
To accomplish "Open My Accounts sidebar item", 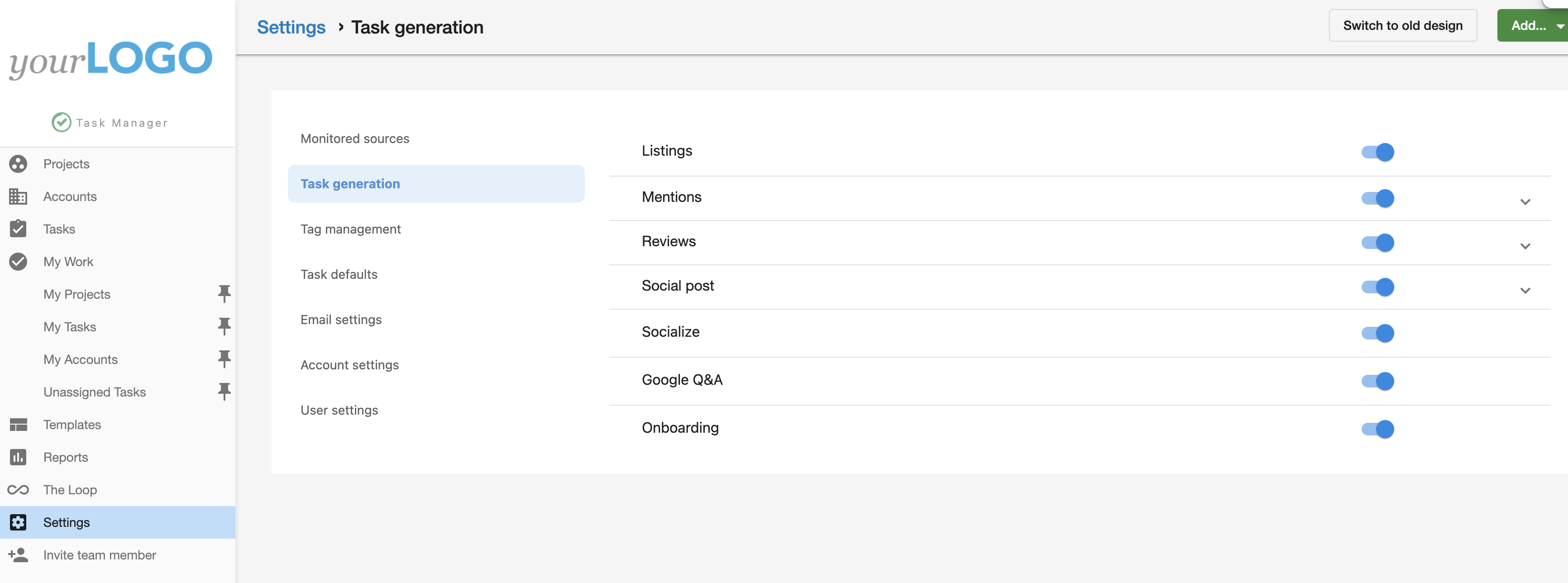I will pyautogui.click(x=81, y=359).
